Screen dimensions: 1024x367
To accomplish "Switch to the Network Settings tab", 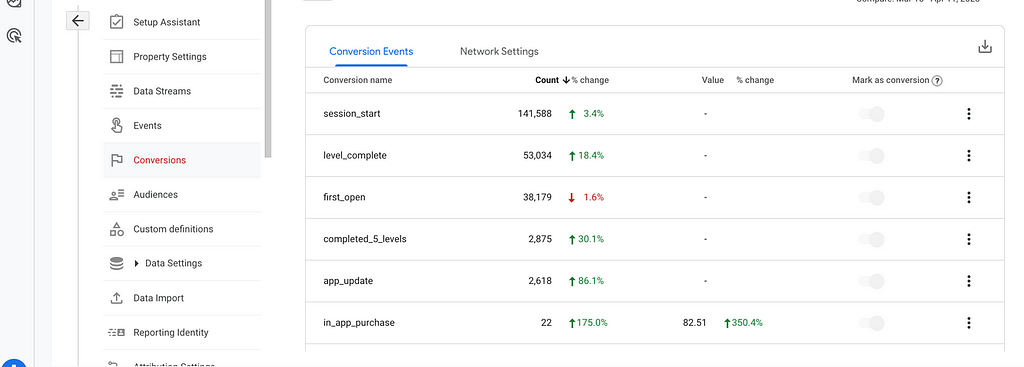I will click(499, 51).
